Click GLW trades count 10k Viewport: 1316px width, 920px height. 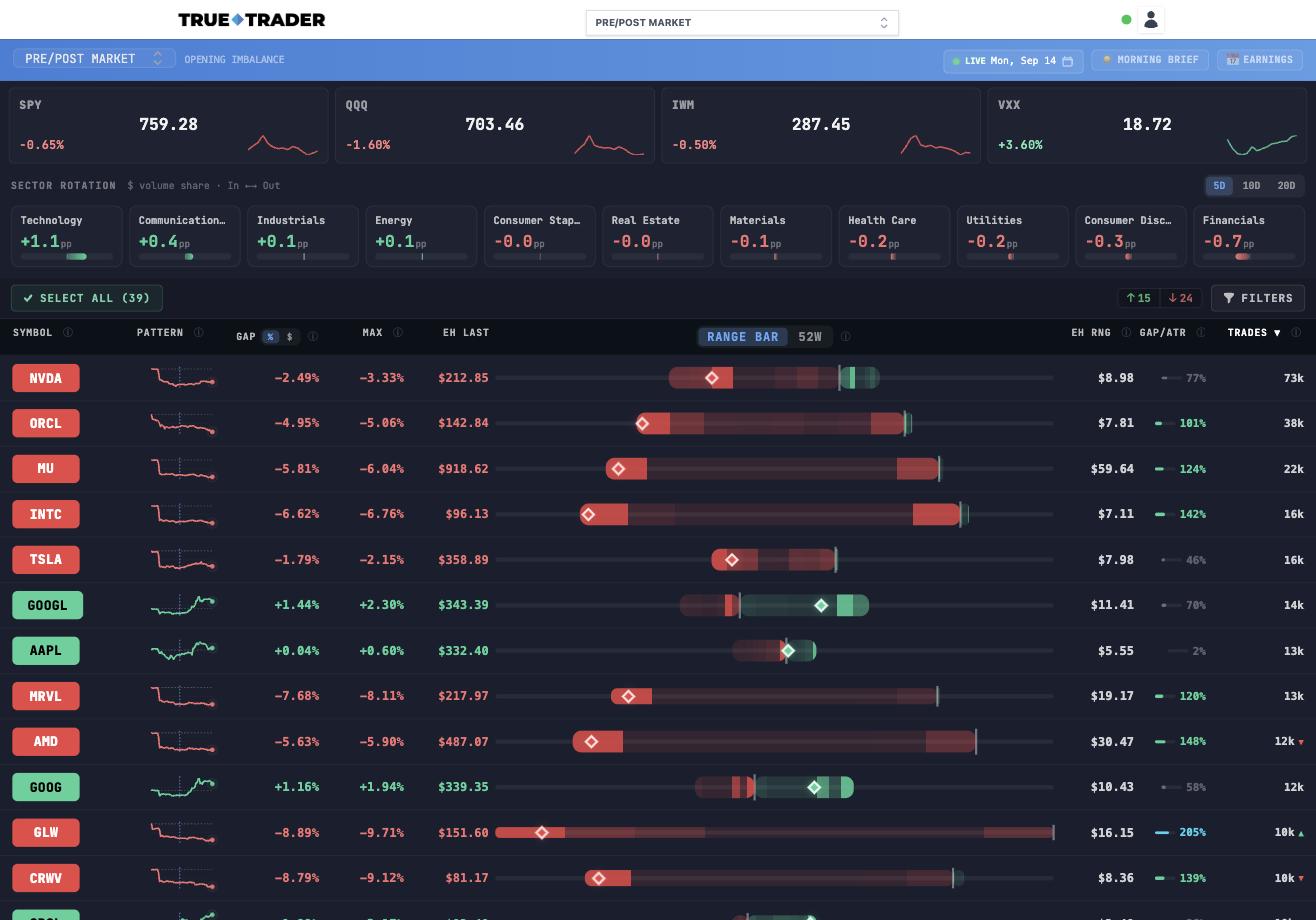[1284, 833]
